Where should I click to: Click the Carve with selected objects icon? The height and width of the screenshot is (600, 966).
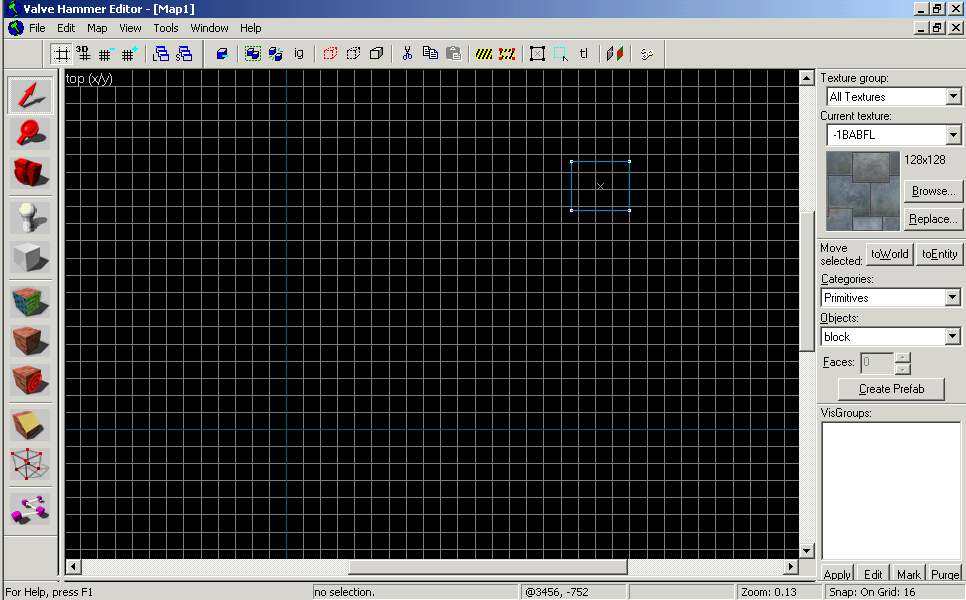coord(222,54)
